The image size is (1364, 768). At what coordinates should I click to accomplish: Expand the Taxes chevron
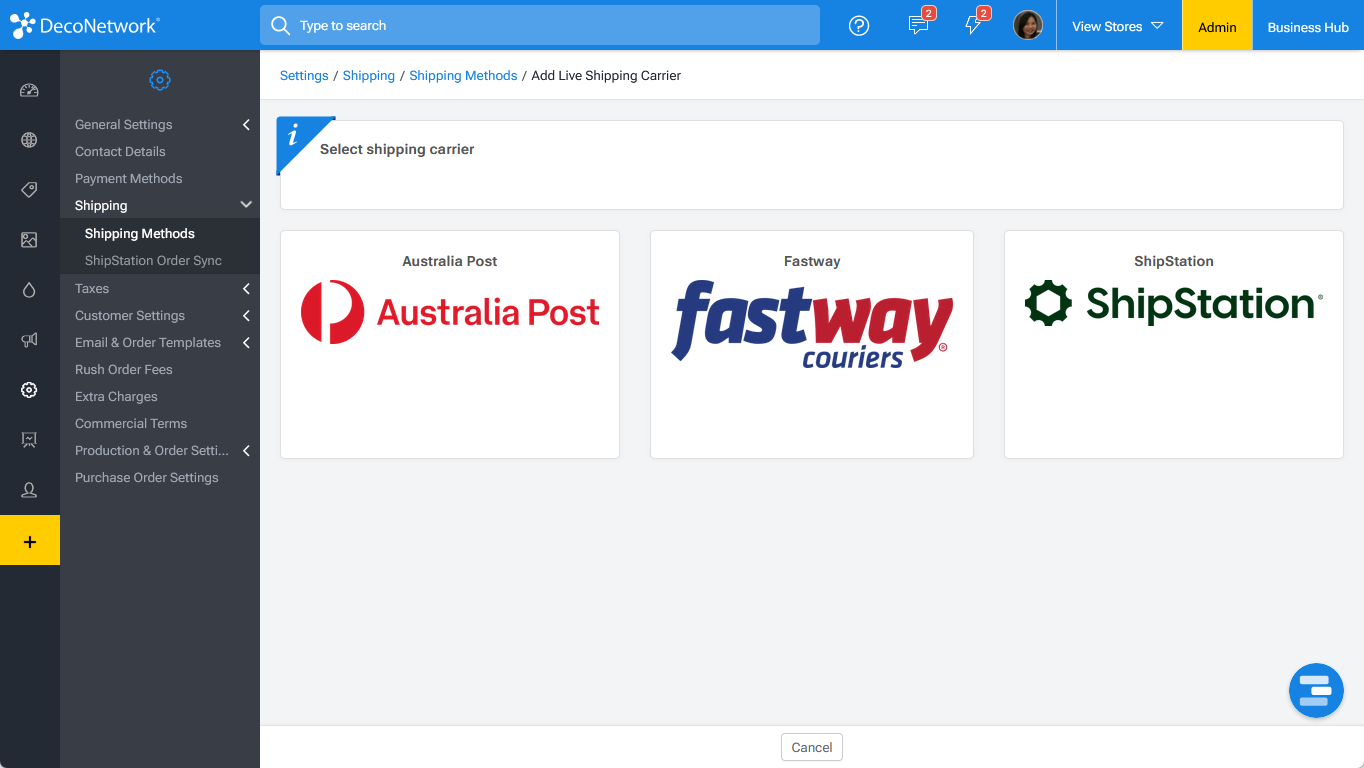pyautogui.click(x=246, y=289)
